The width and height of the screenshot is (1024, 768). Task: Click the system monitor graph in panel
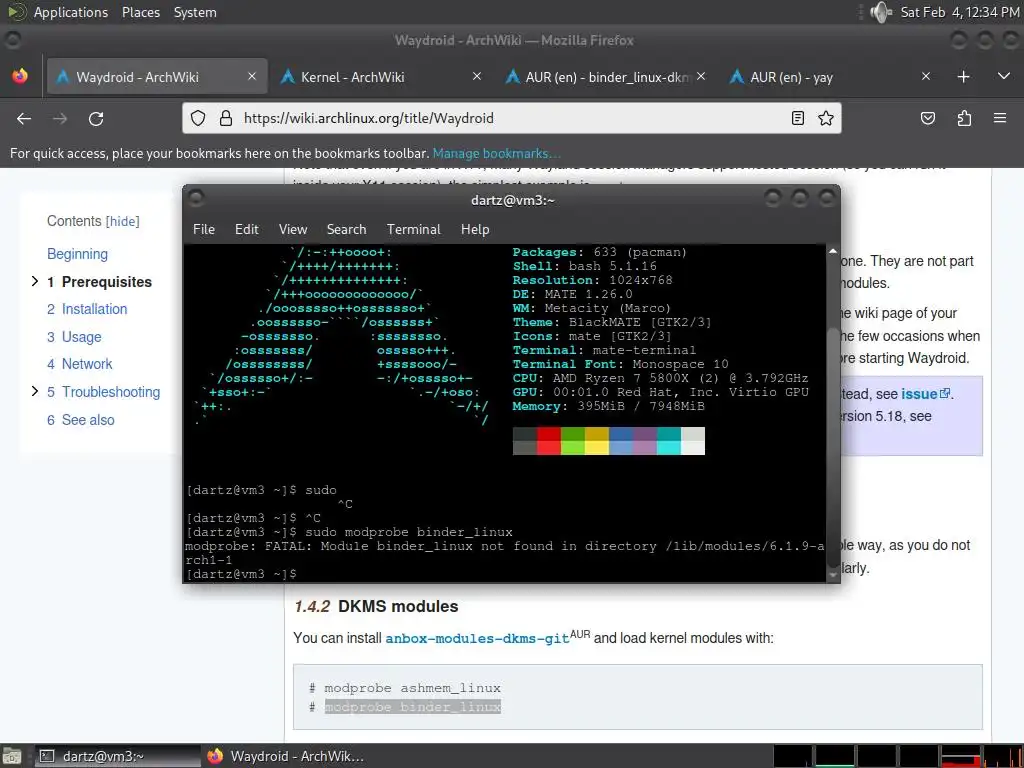point(897,756)
